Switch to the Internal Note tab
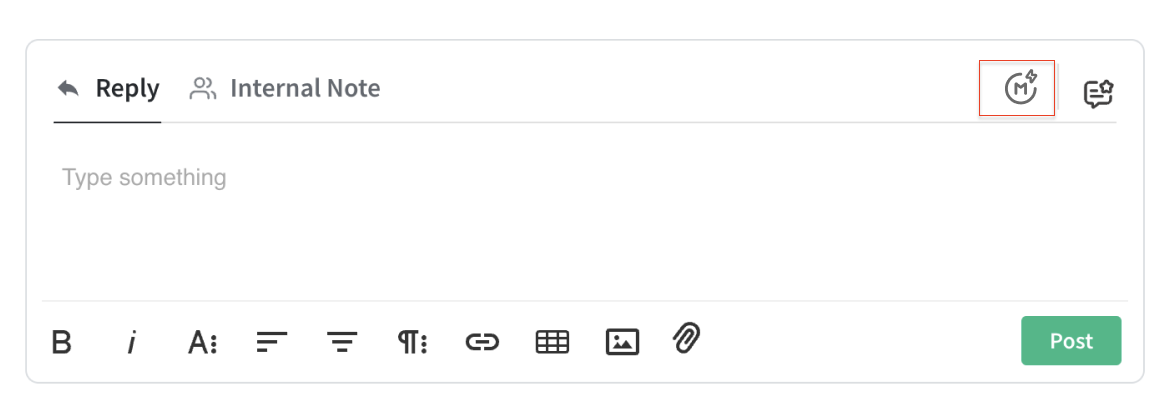 pos(285,89)
